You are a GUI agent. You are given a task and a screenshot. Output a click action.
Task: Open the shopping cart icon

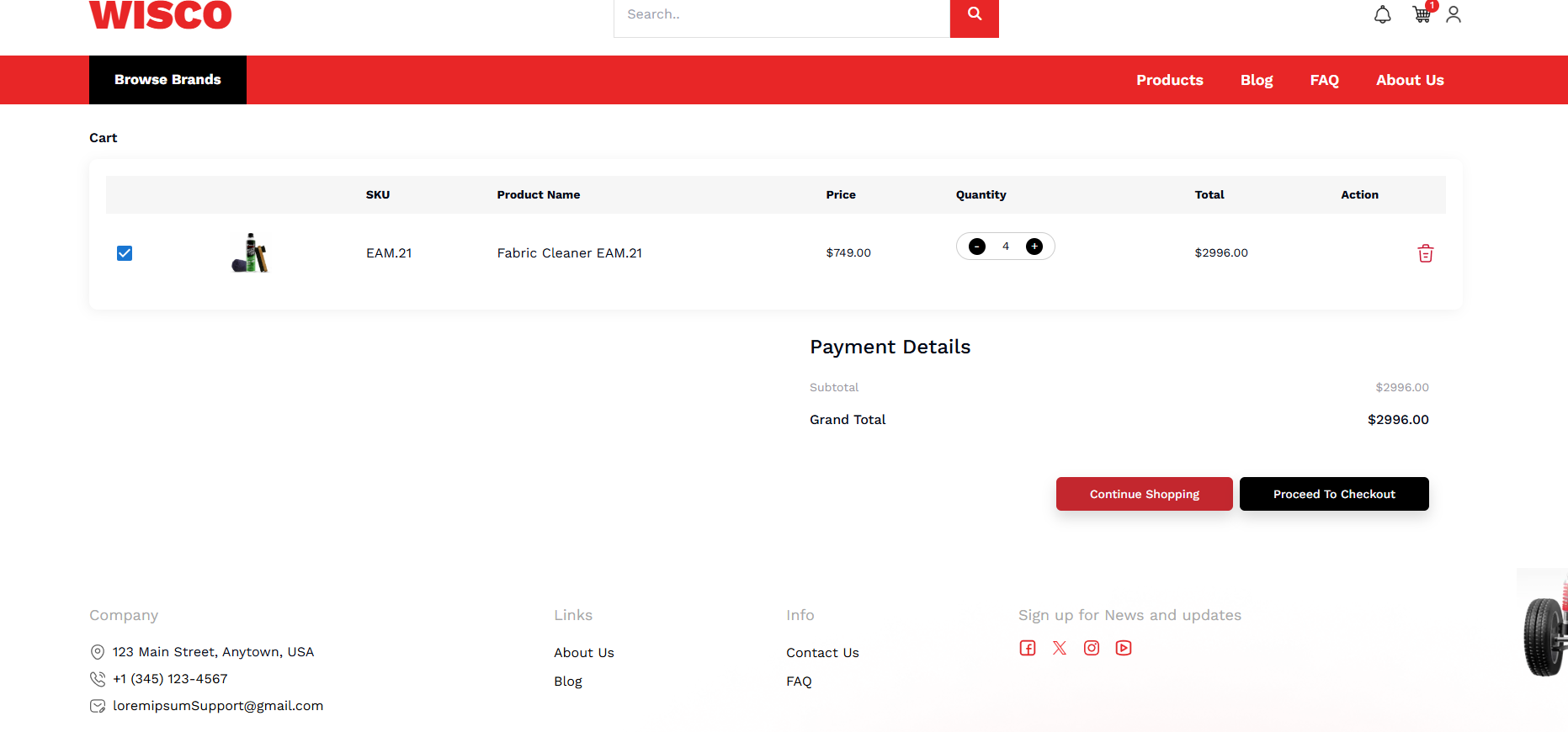point(1422,14)
